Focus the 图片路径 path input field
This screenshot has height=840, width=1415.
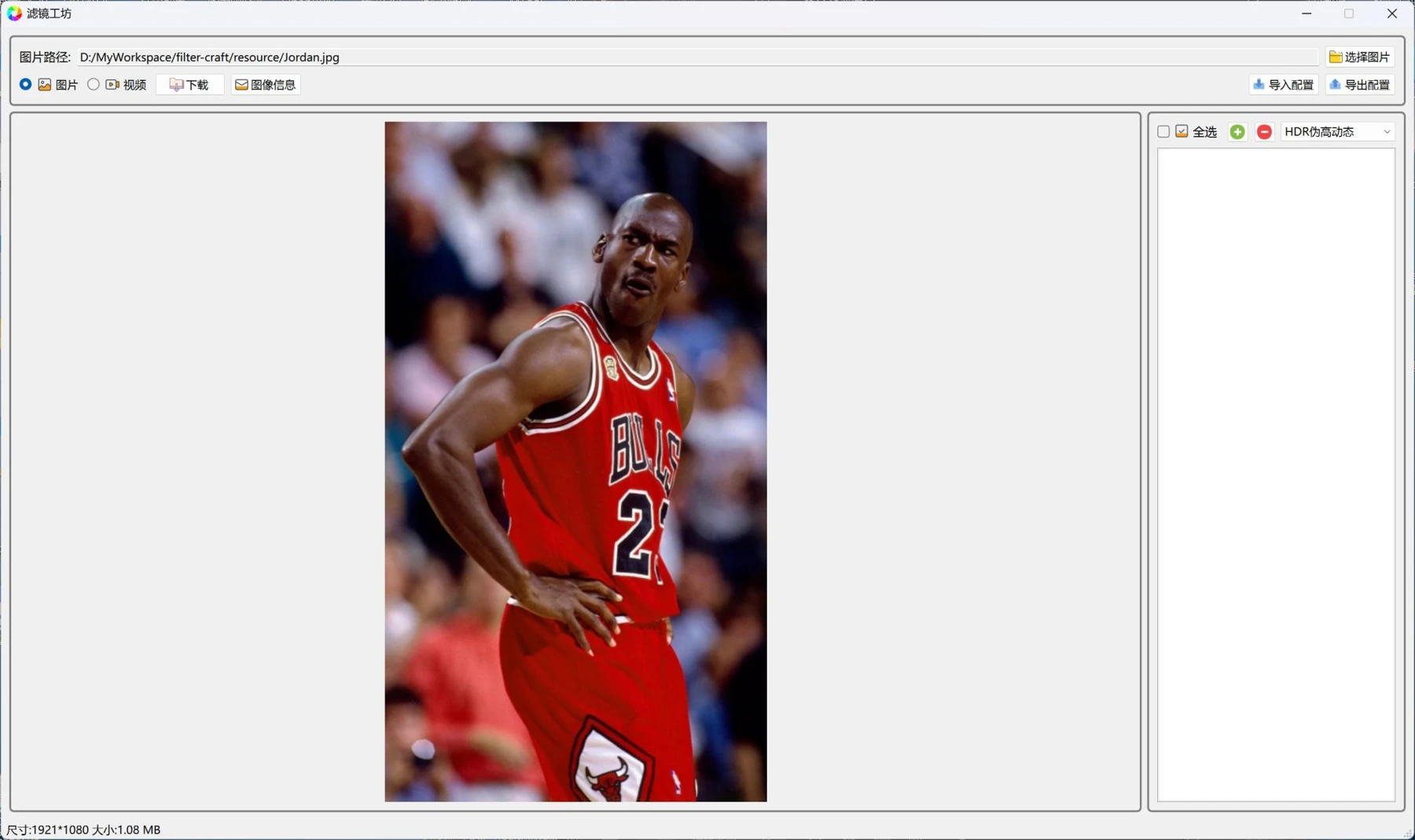[x=697, y=57]
